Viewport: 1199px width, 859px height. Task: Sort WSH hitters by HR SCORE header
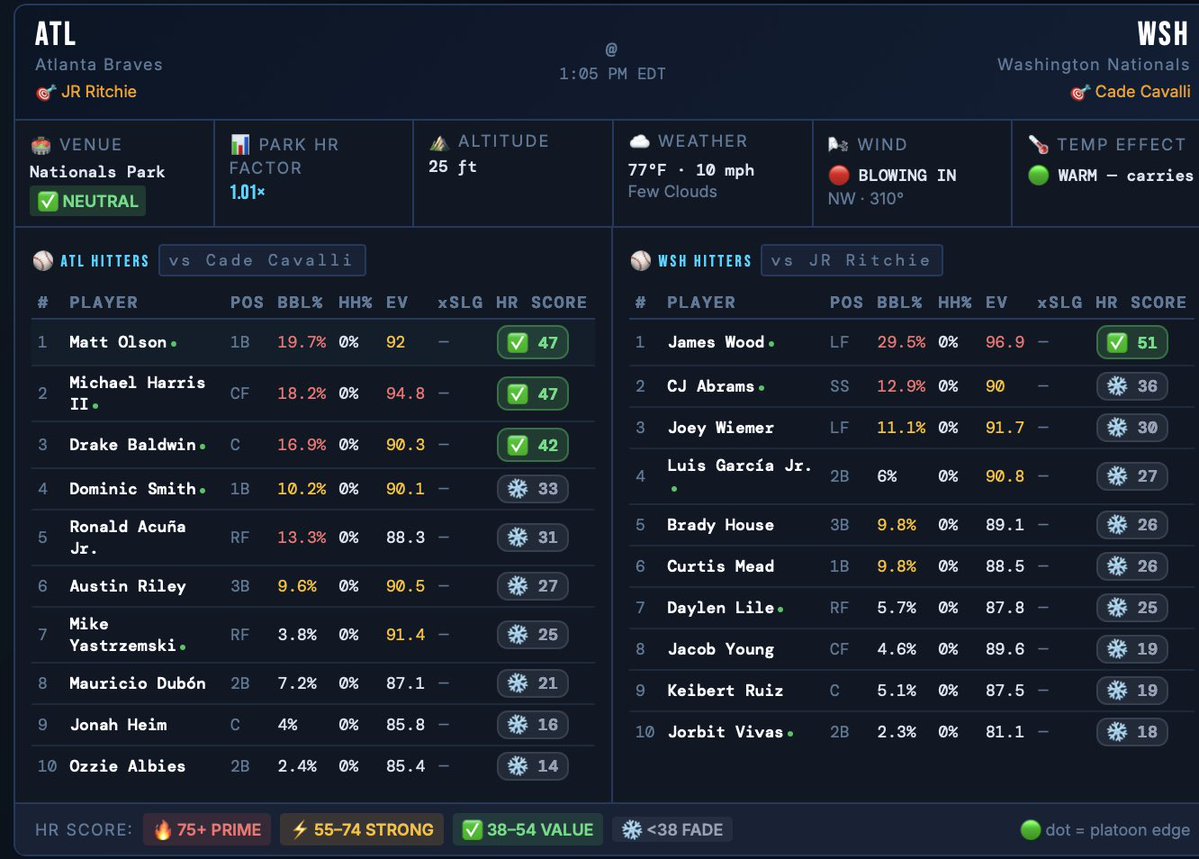[1141, 303]
